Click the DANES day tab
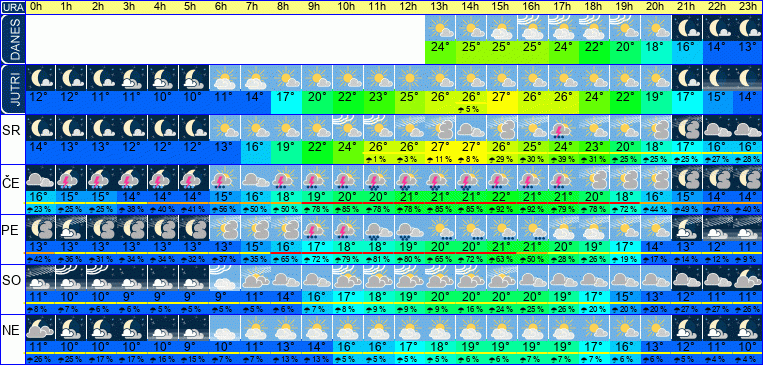The image size is (763, 365). (12, 39)
